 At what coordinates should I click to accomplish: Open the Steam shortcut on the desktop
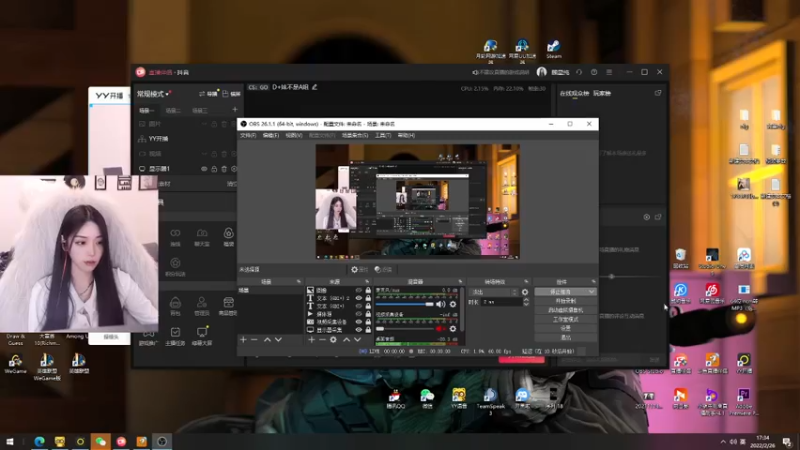coord(554,49)
